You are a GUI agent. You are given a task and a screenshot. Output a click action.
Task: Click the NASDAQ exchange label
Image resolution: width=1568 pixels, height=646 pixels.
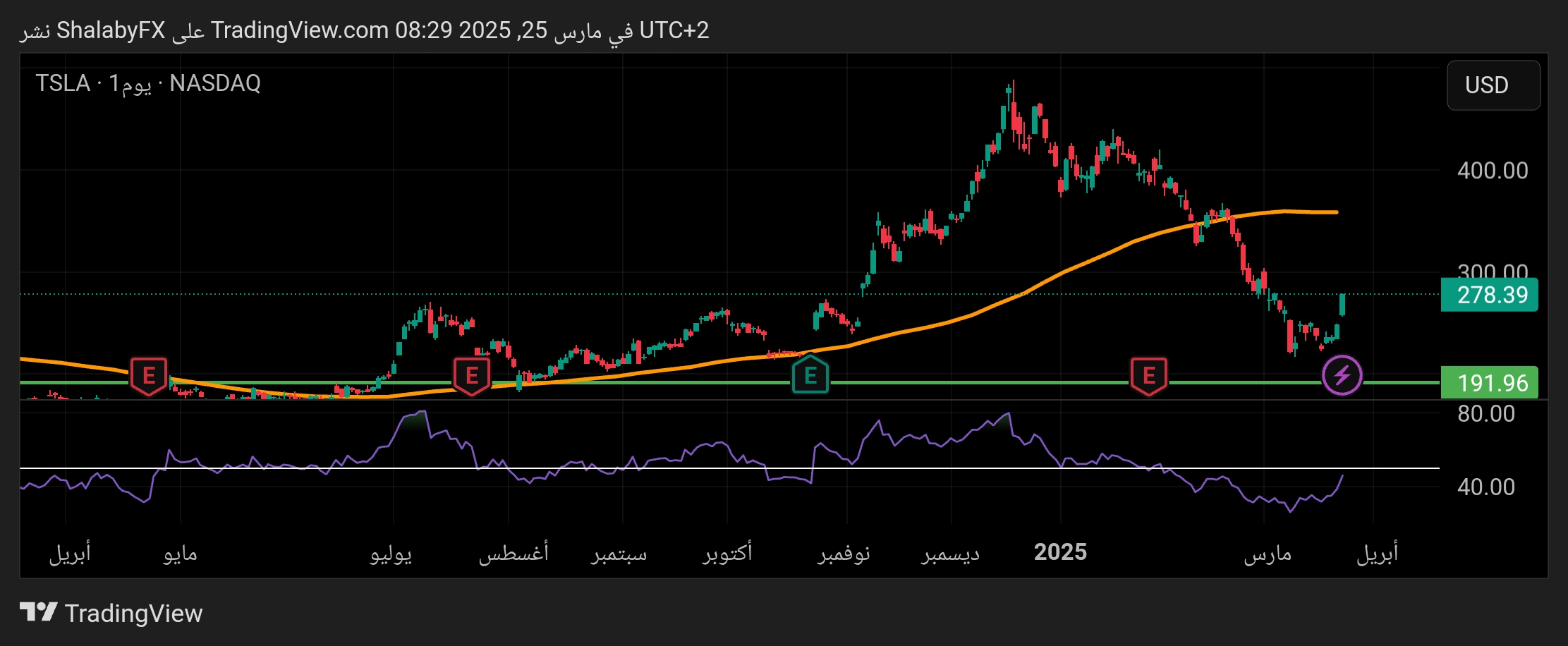click(215, 83)
